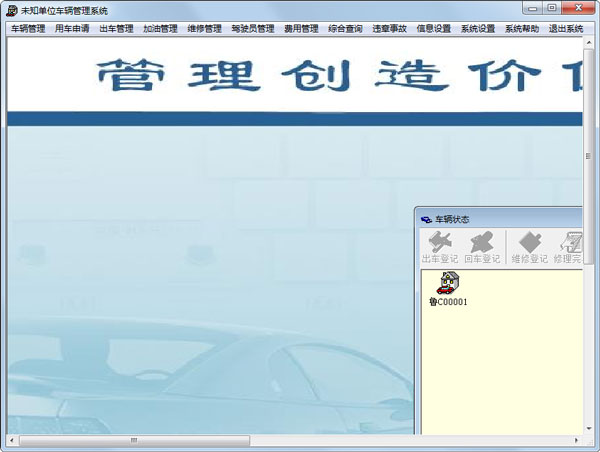Click the vertical scrollbar up arrow
This screenshot has height=452, width=600.
tap(589, 43)
